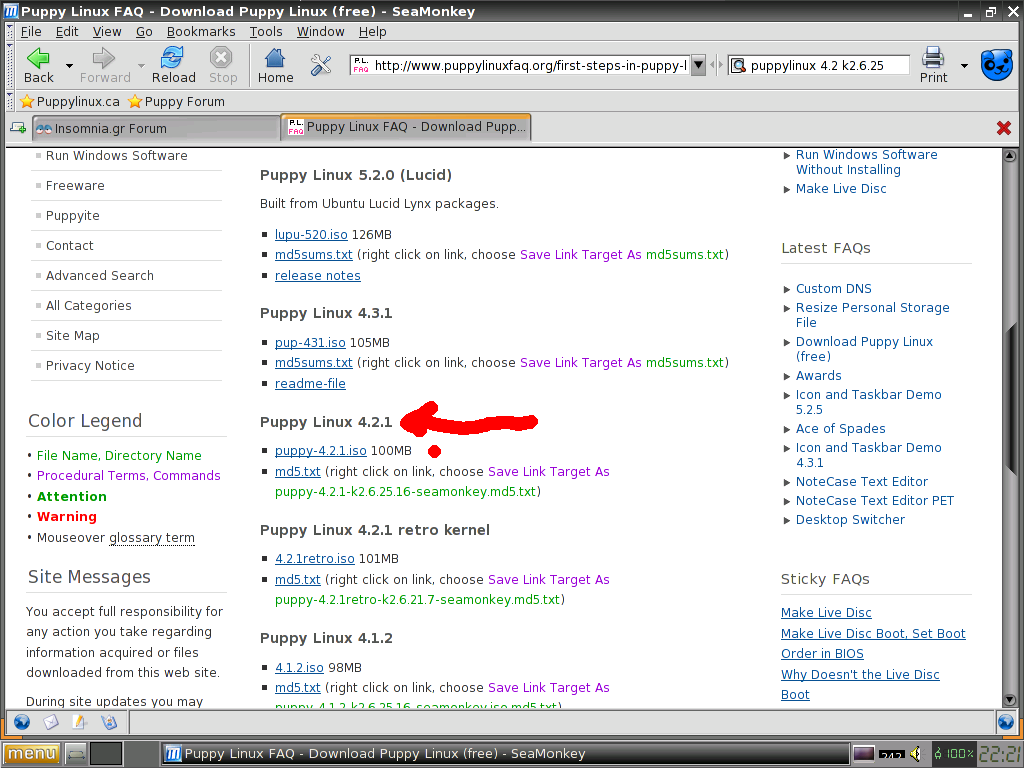
Task: Download 4.2.1retro.iso link
Action: coord(315,558)
